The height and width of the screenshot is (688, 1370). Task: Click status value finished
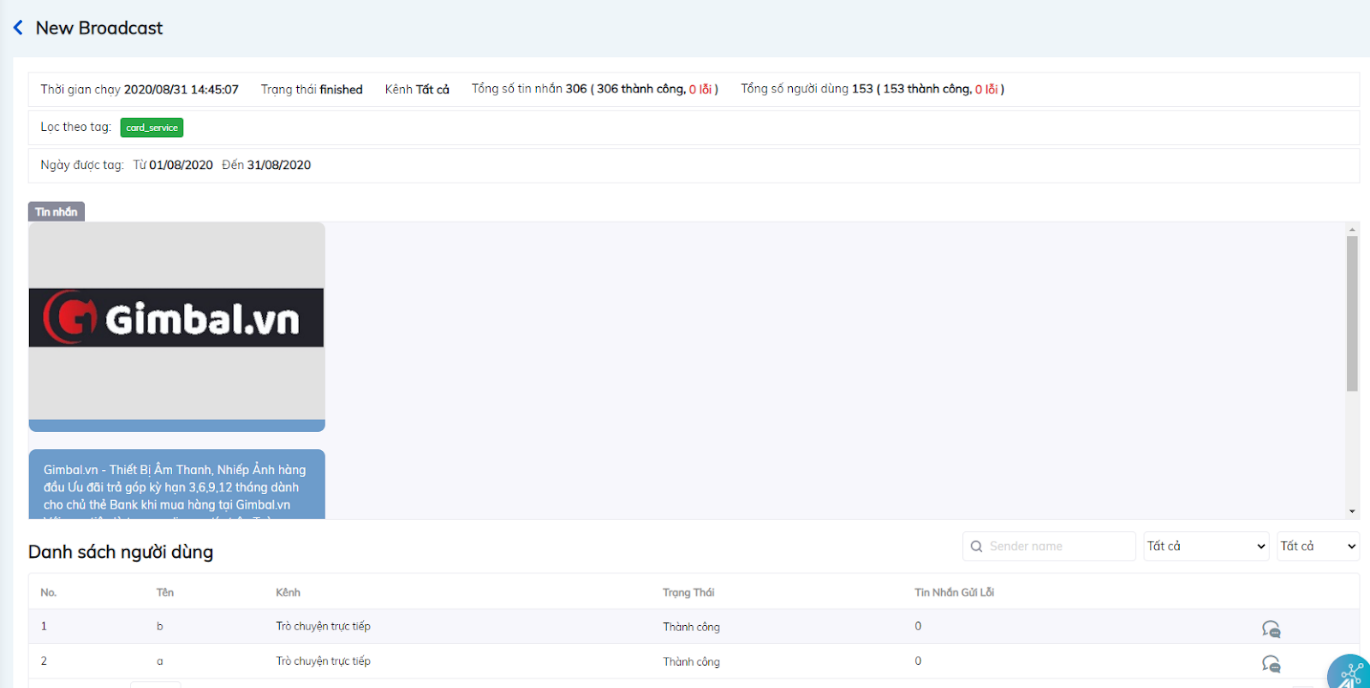[341, 89]
